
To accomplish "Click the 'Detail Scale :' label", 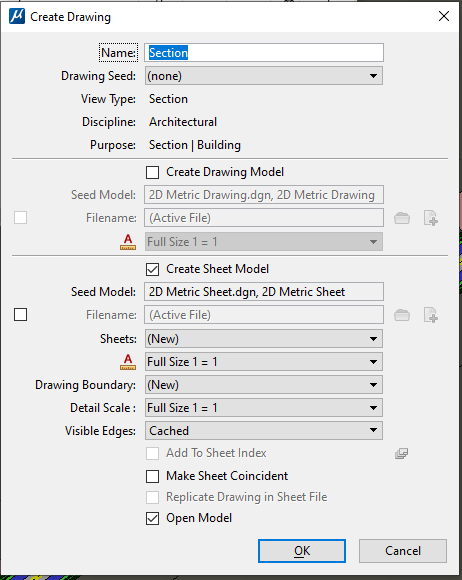I will point(103,408).
